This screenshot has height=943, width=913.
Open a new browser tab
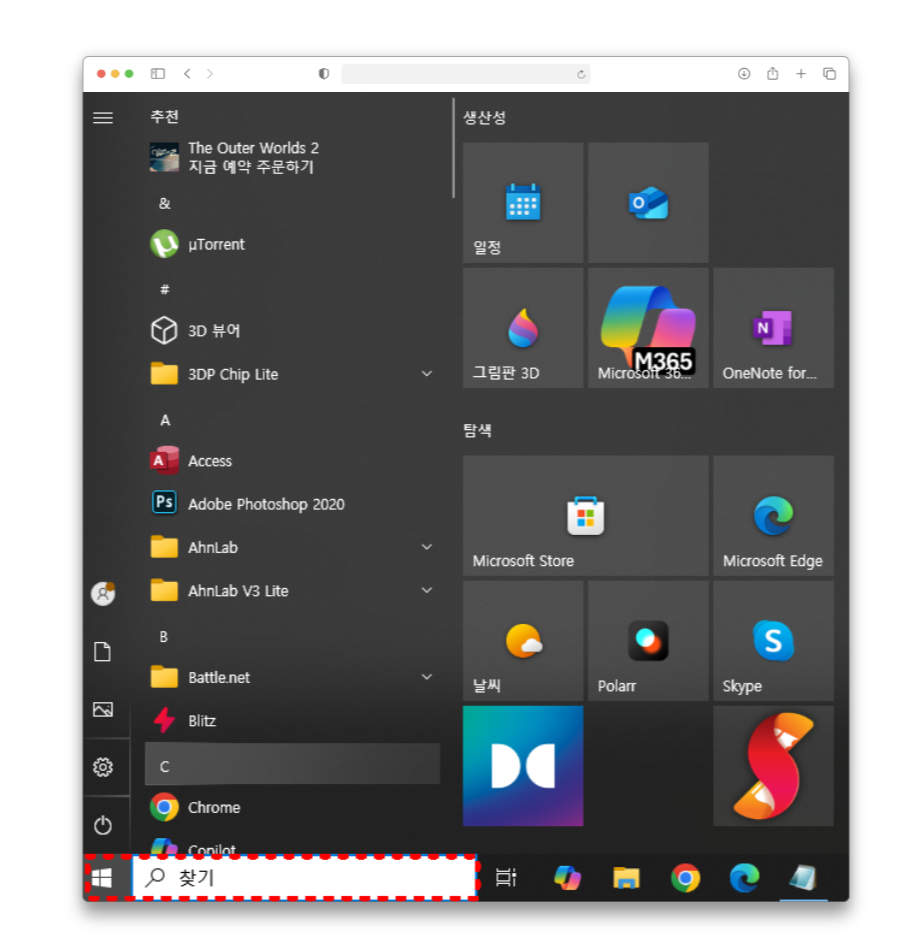(801, 73)
